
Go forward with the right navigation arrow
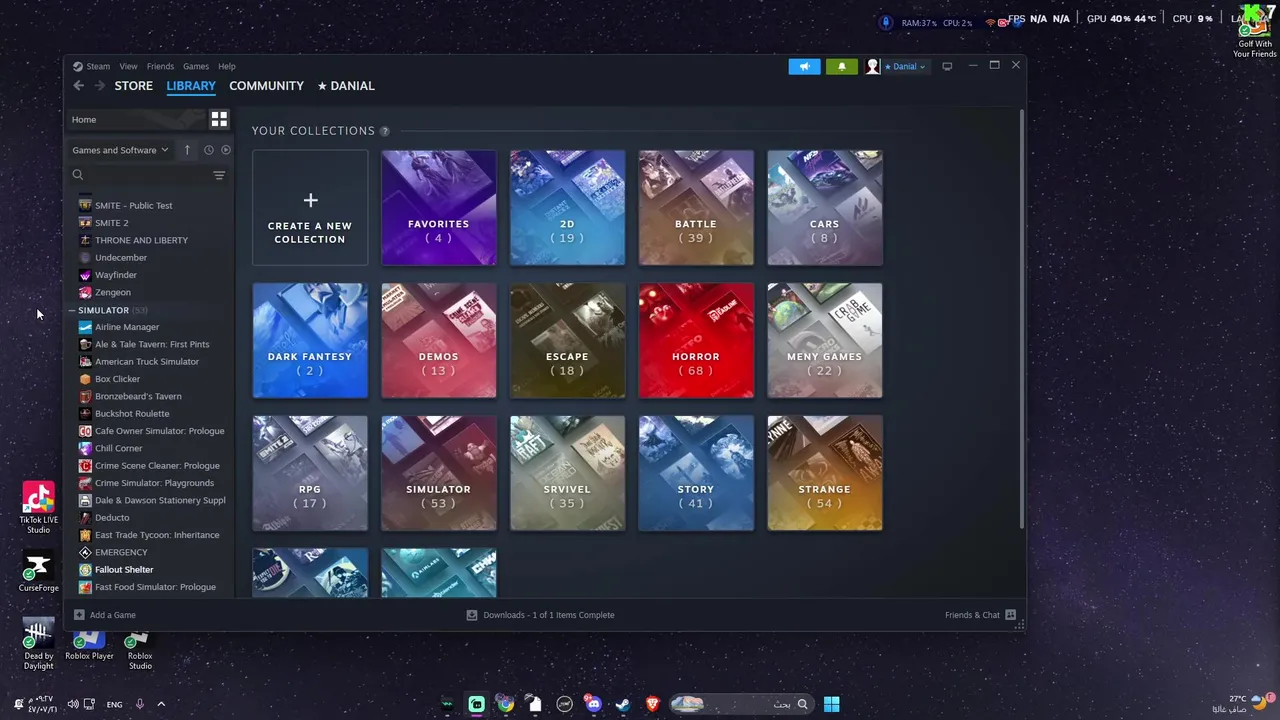click(x=99, y=86)
